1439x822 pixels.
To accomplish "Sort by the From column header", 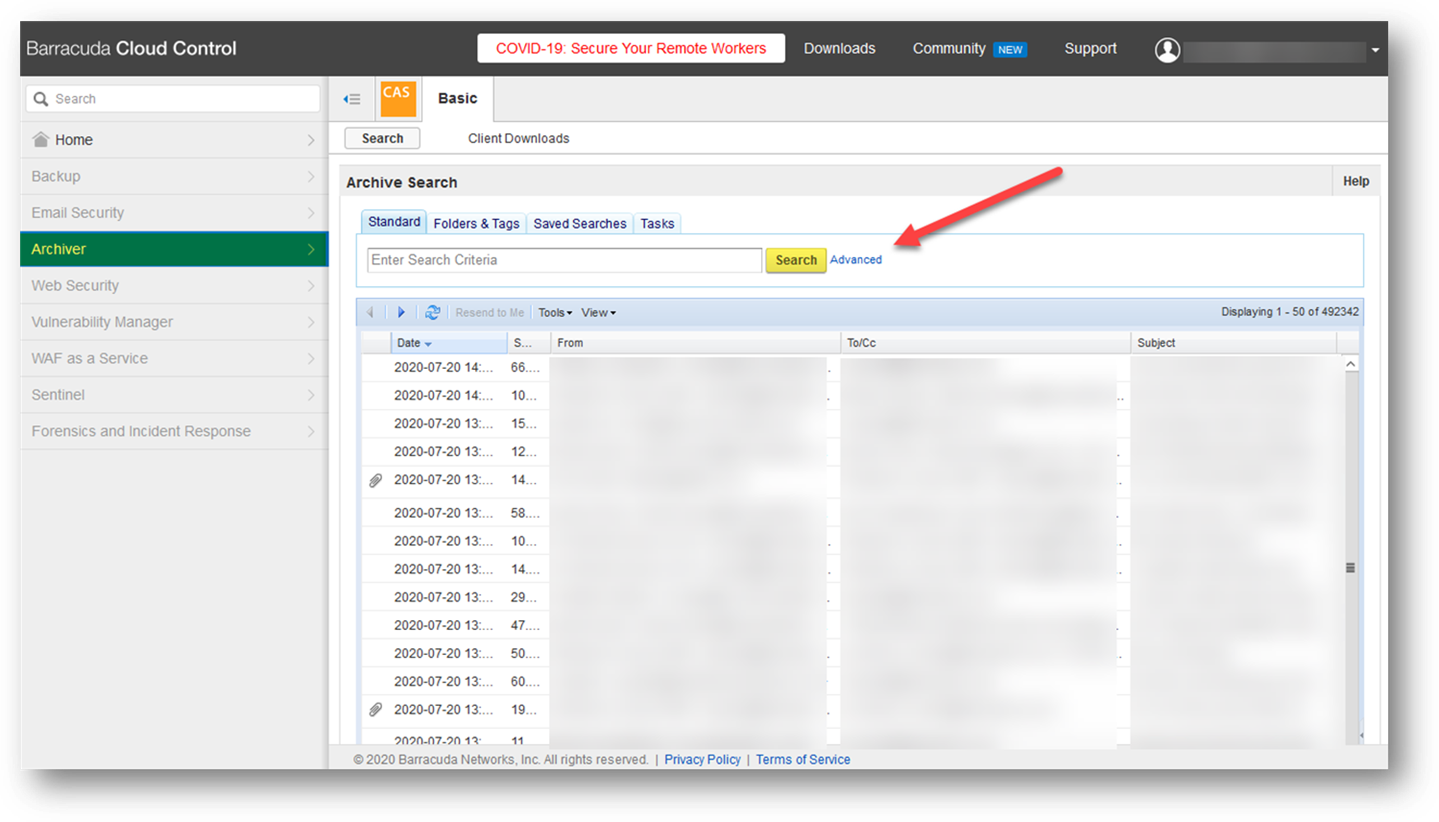I will (x=695, y=343).
